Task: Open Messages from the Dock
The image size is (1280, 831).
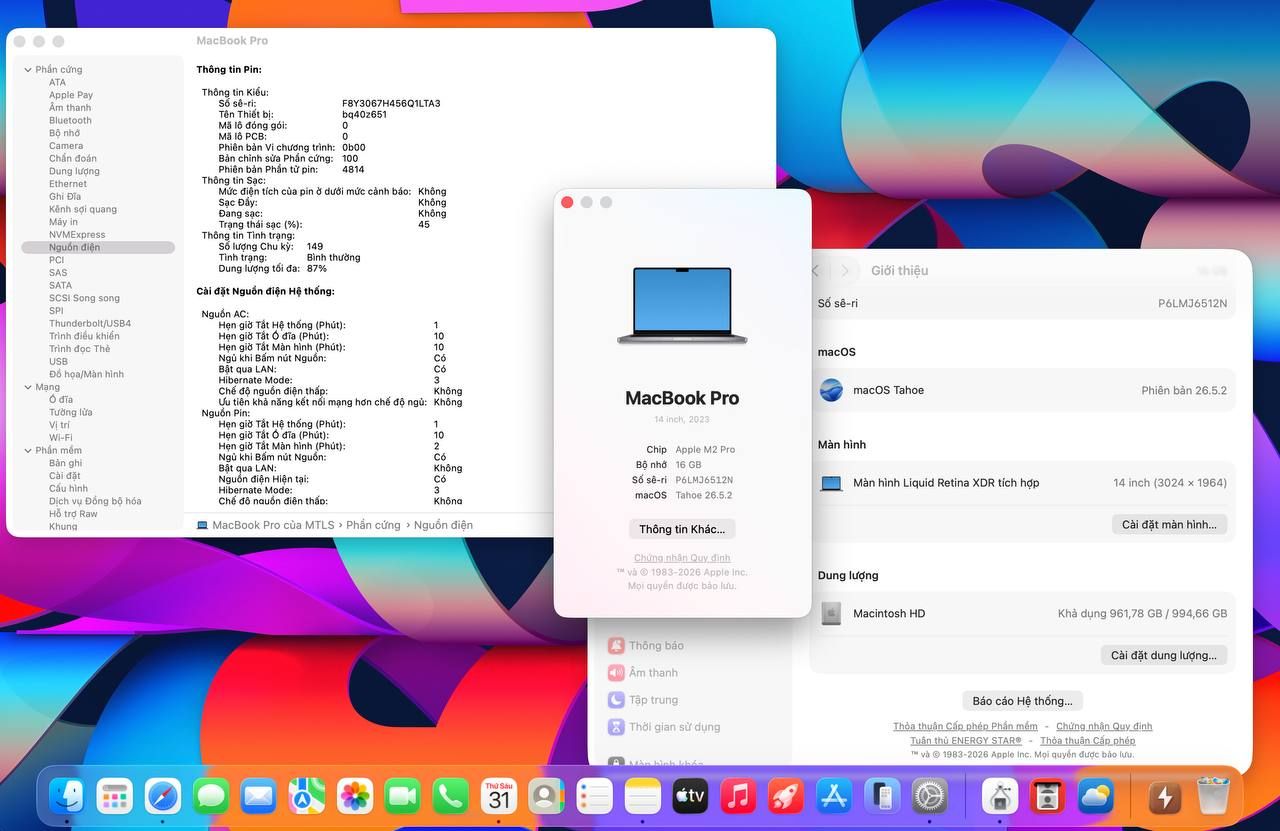Action: coord(211,796)
